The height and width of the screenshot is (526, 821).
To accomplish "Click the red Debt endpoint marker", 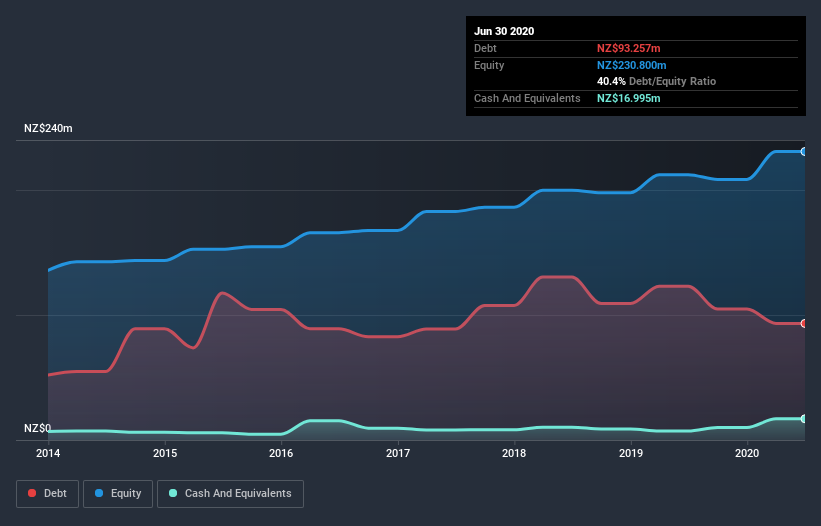I will 804,323.
